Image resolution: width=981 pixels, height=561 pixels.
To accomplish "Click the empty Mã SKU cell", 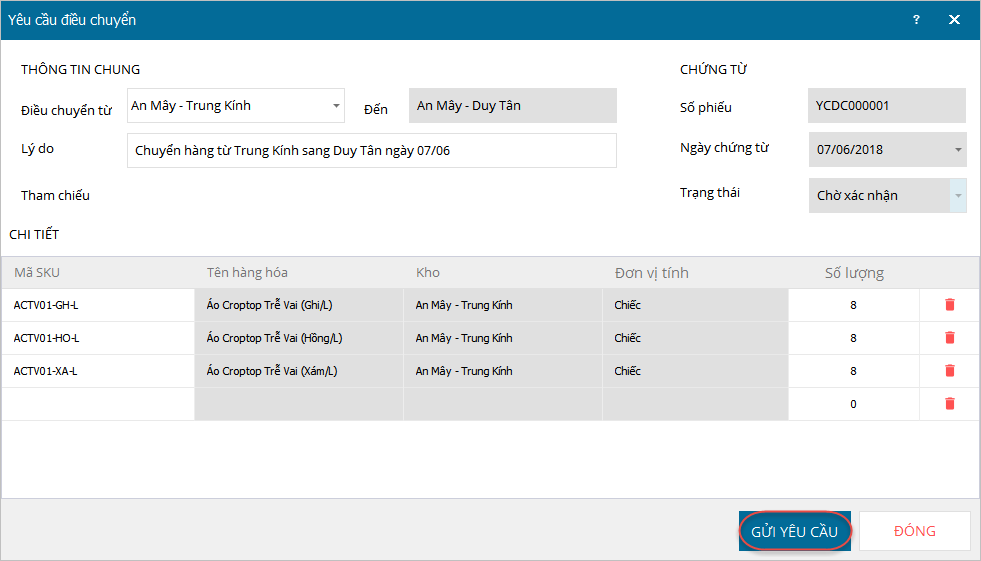I will (x=98, y=404).
